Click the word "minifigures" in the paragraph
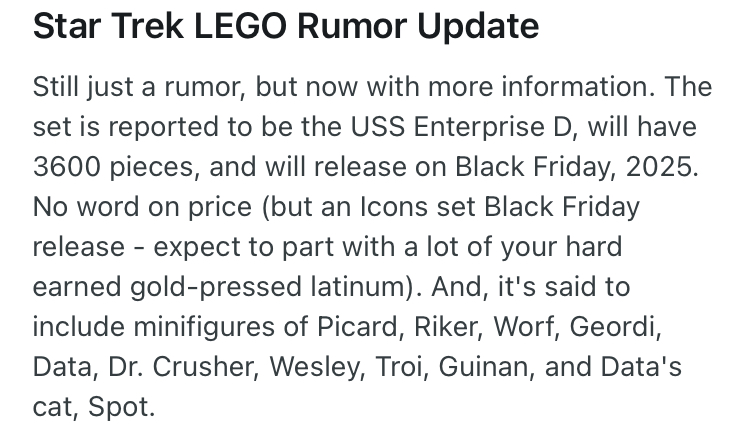The height and width of the screenshot is (426, 750). pyautogui.click(x=204, y=327)
